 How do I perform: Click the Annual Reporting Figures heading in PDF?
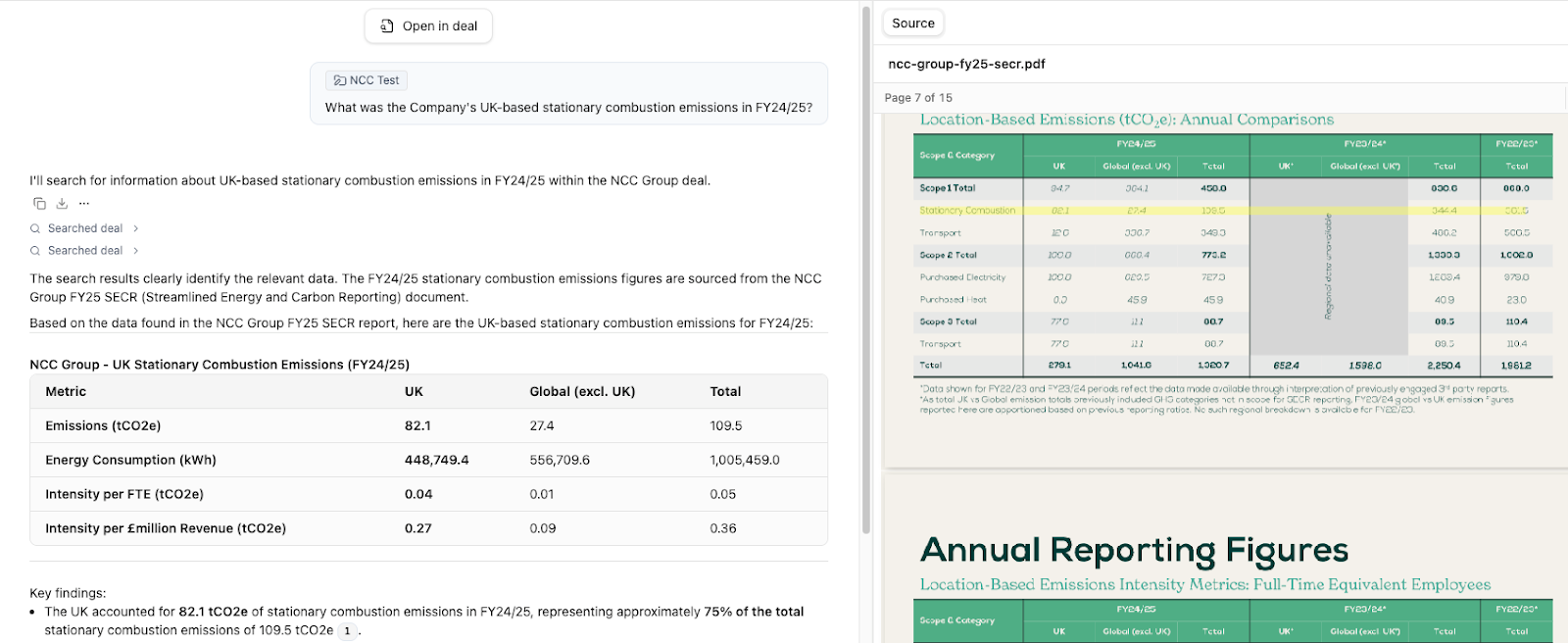(1134, 550)
